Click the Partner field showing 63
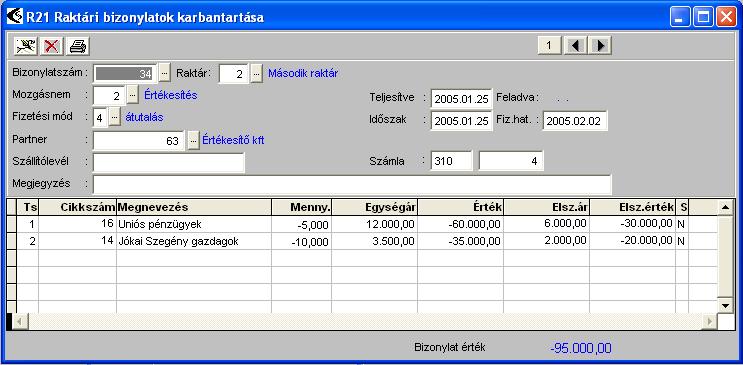This screenshot has width=743, height=365. [139, 141]
